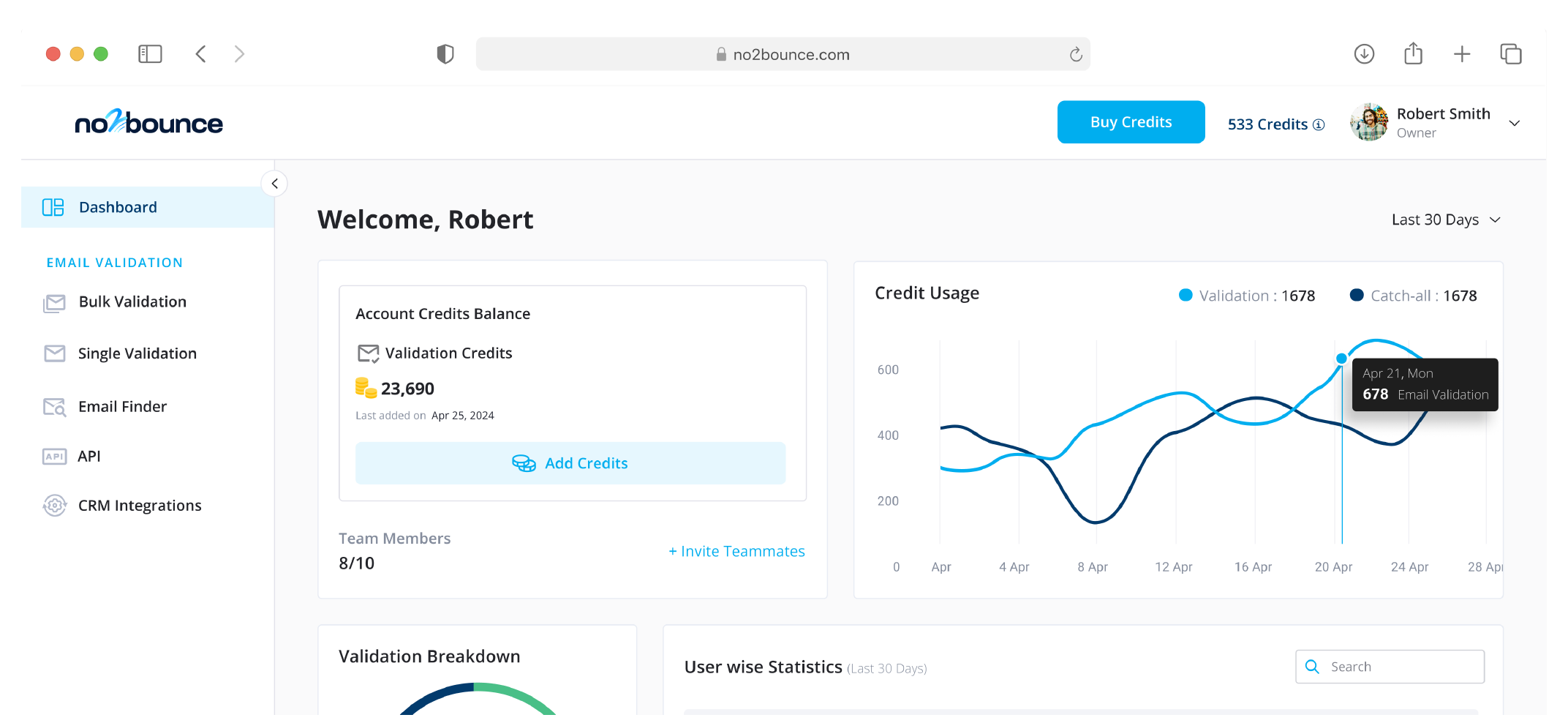1568x723 pixels.
Task: Select the Single Validation envelope icon
Action: pos(54,353)
